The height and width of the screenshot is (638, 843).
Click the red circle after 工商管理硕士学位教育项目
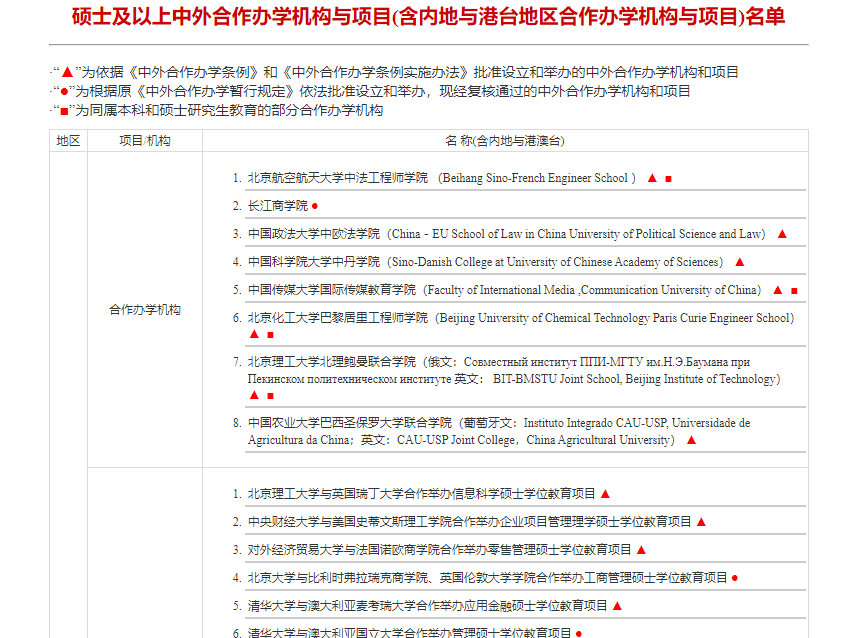[x=735, y=578]
